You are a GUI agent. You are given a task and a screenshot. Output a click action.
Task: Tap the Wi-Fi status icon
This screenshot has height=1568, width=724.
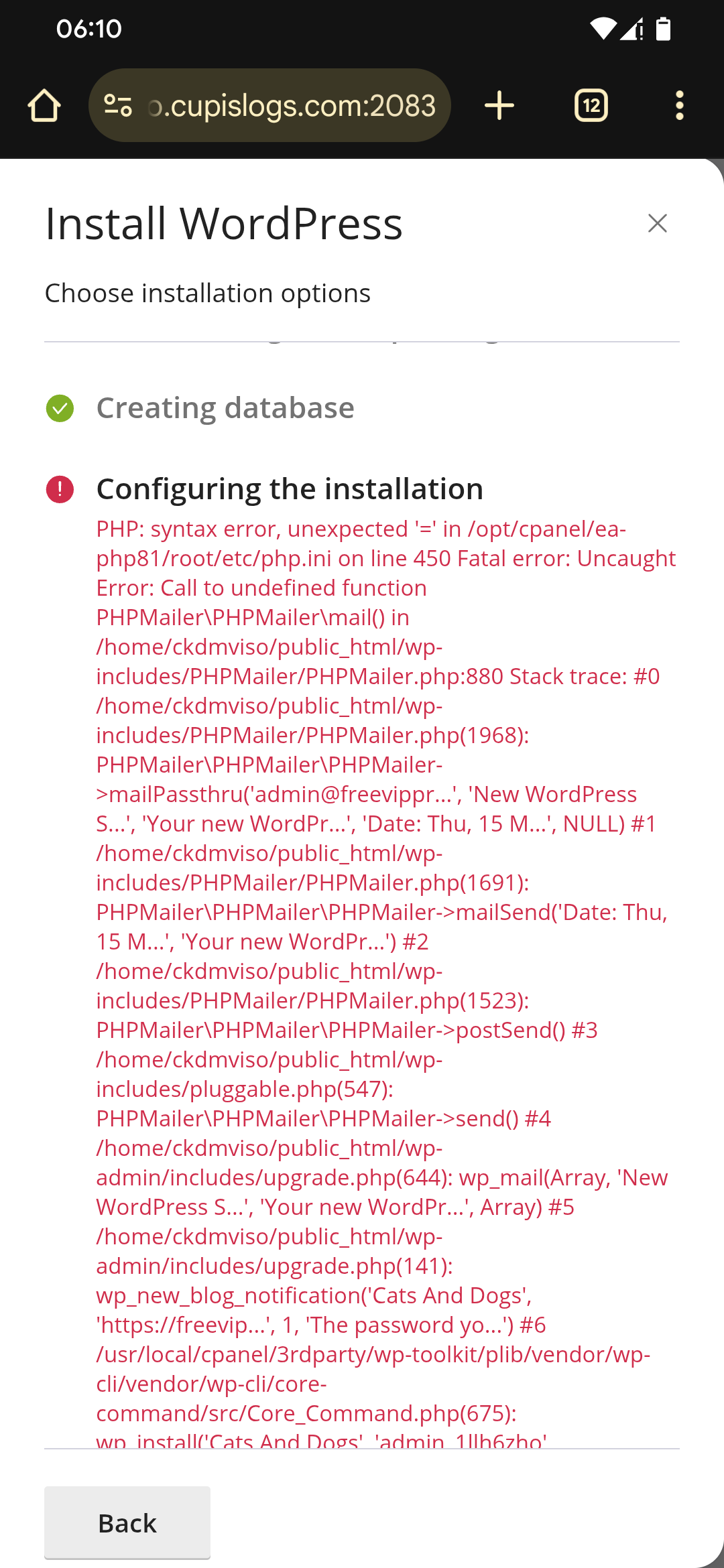[x=603, y=29]
